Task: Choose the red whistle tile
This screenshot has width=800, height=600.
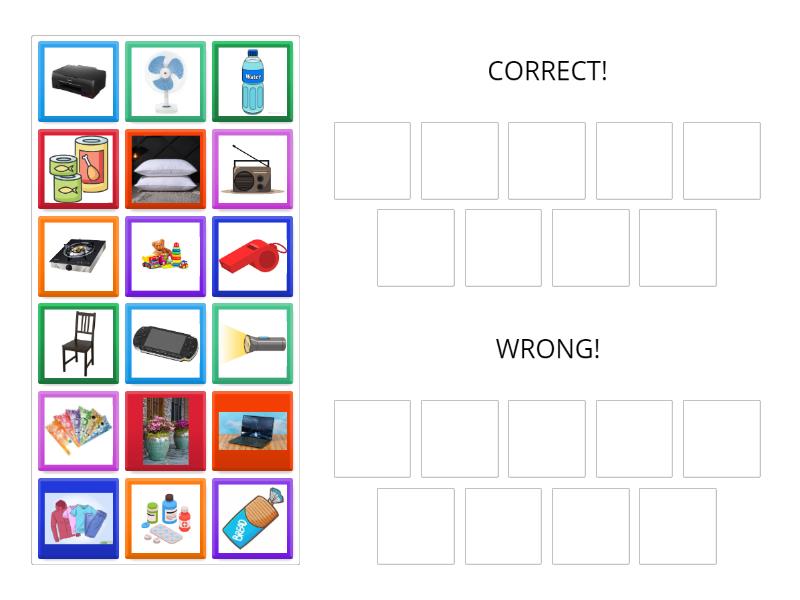Action: click(x=253, y=256)
